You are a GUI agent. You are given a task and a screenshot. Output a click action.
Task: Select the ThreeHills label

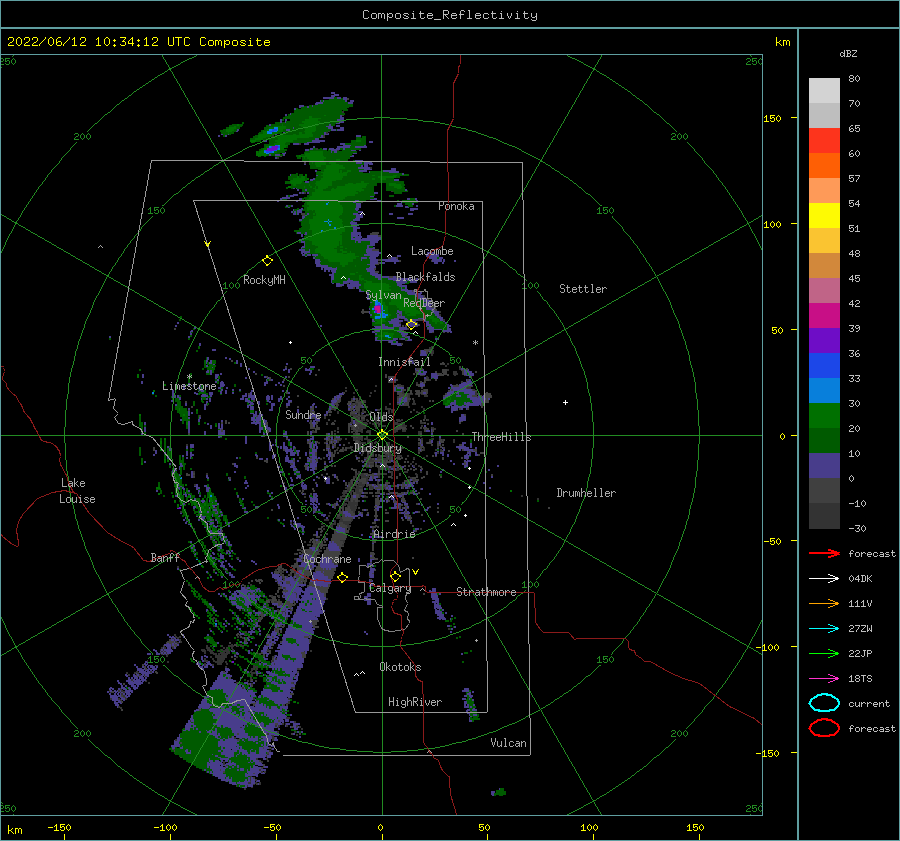point(502,437)
